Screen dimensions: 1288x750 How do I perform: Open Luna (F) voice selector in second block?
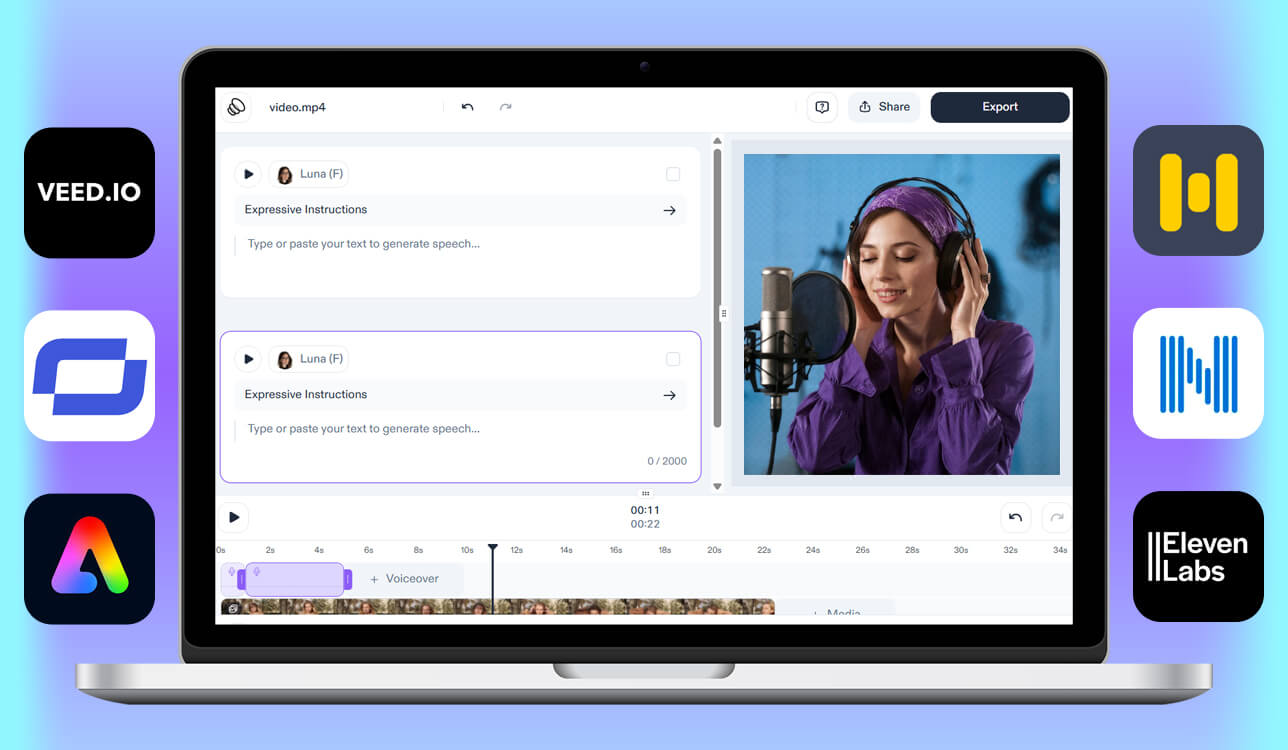click(x=309, y=359)
